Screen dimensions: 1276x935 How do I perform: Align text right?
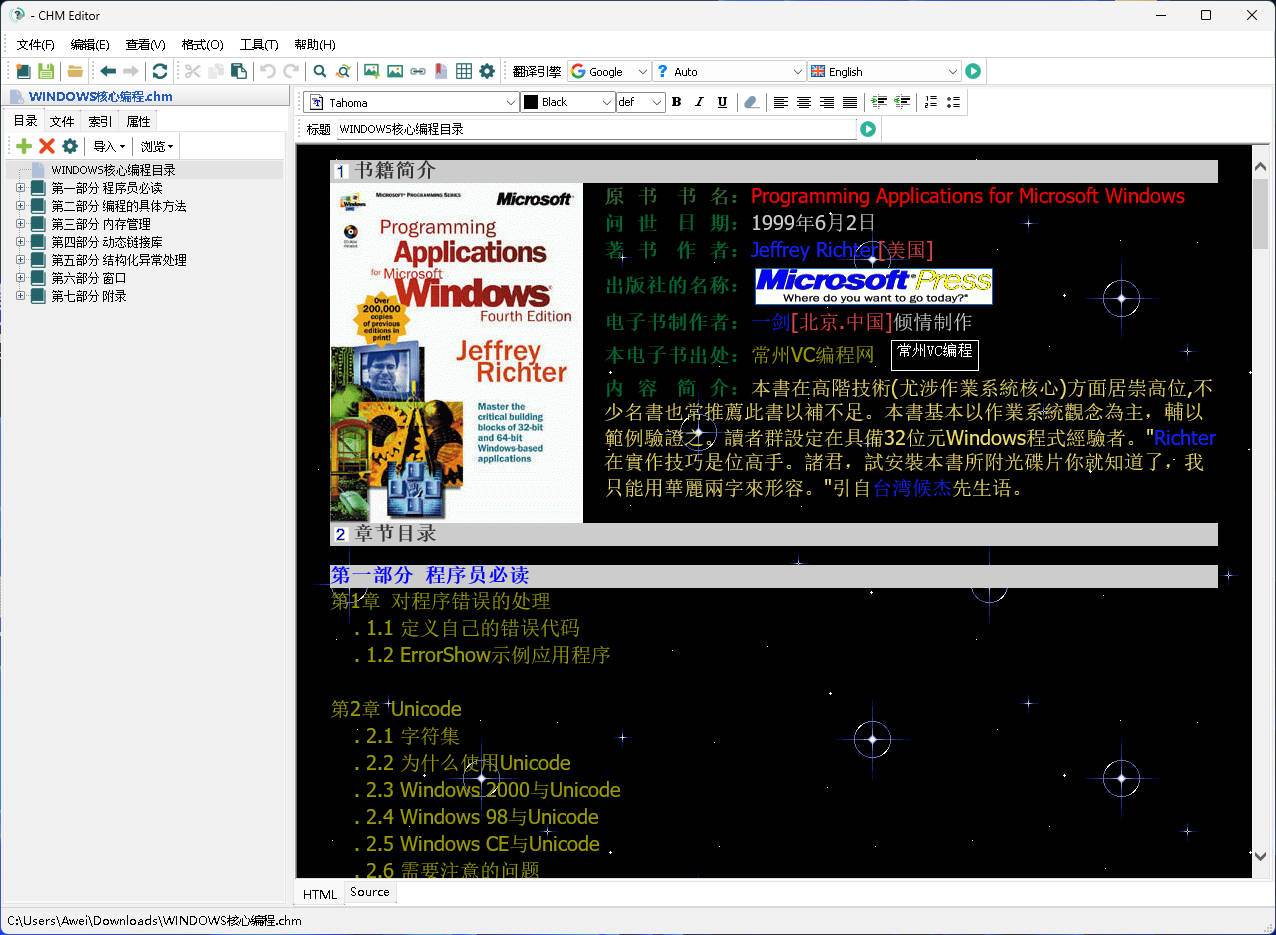pos(827,102)
